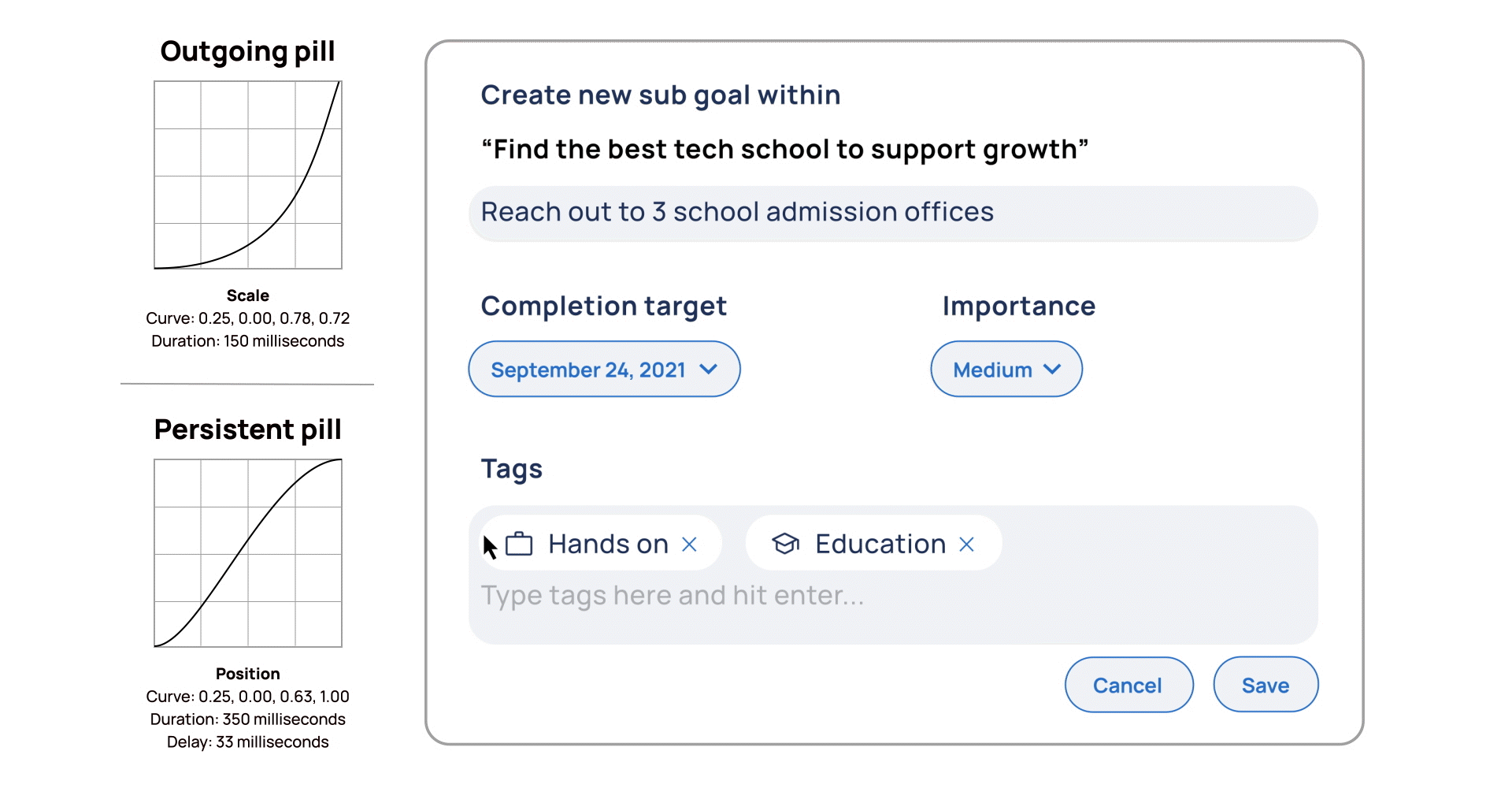Click the chevron next to Medium
1512x788 pixels.
[1052, 369]
